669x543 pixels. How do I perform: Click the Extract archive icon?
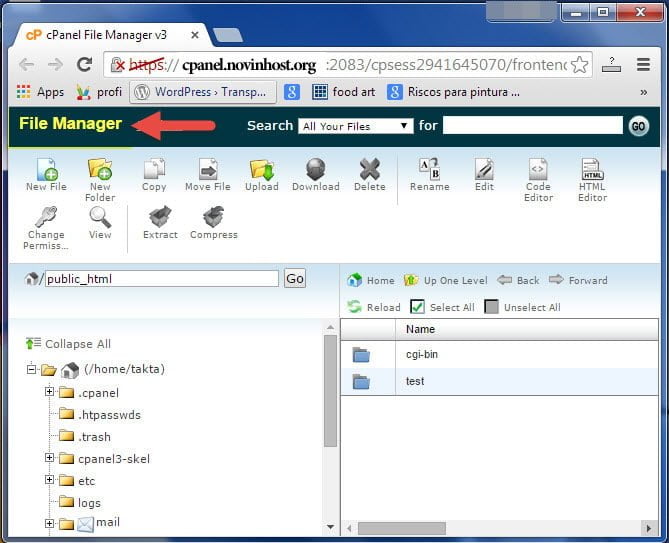coord(160,217)
